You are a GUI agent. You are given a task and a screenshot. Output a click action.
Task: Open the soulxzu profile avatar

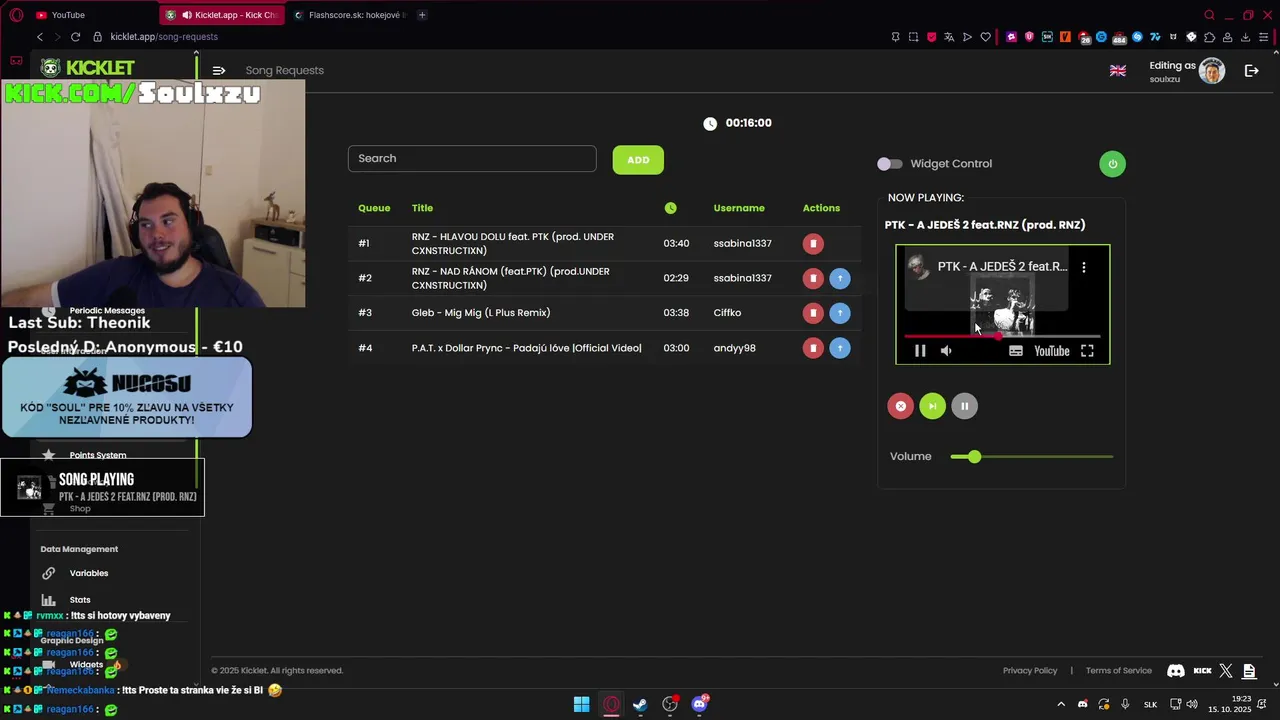tap(1212, 71)
